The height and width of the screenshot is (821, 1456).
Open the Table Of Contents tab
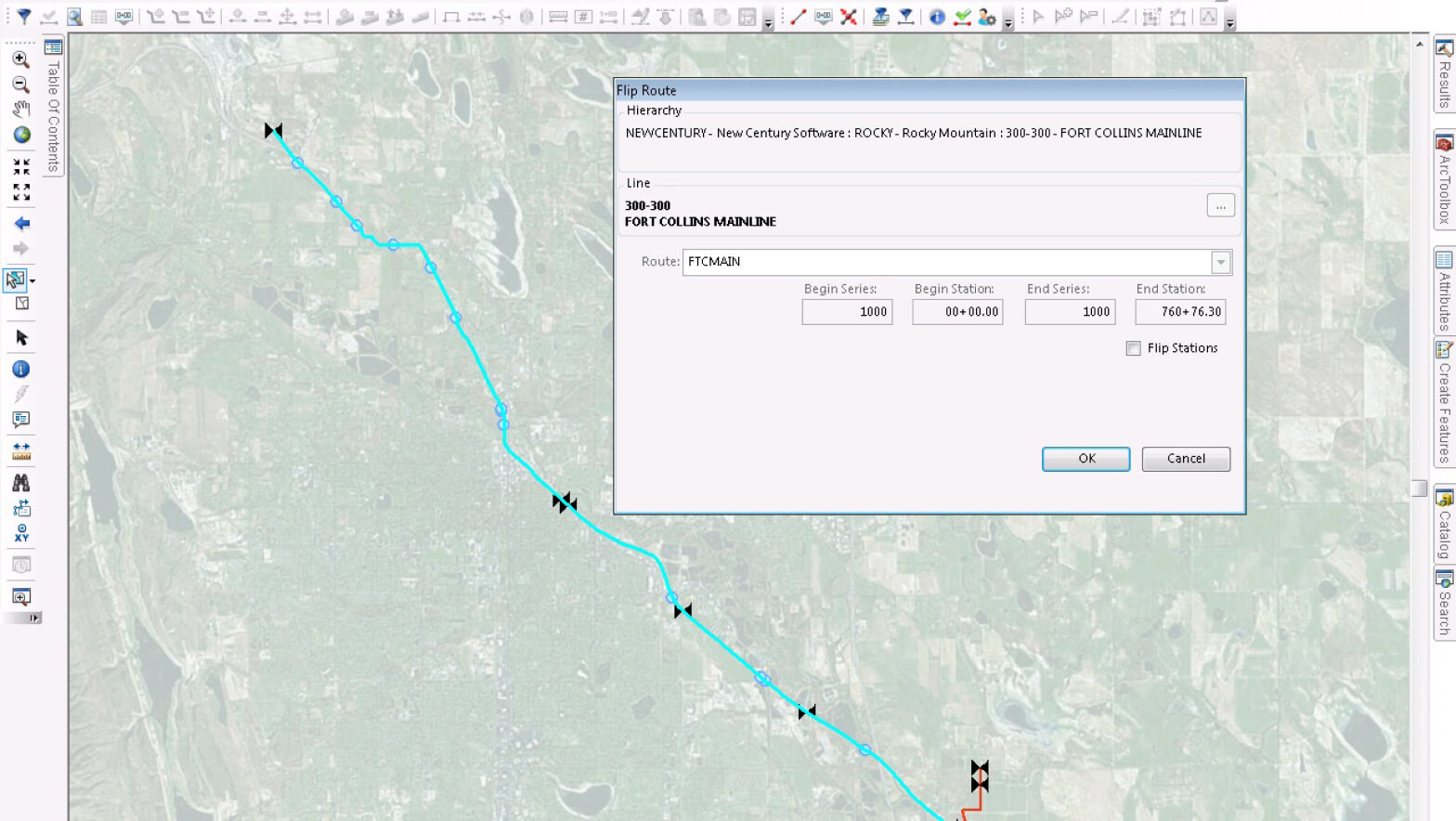53,107
